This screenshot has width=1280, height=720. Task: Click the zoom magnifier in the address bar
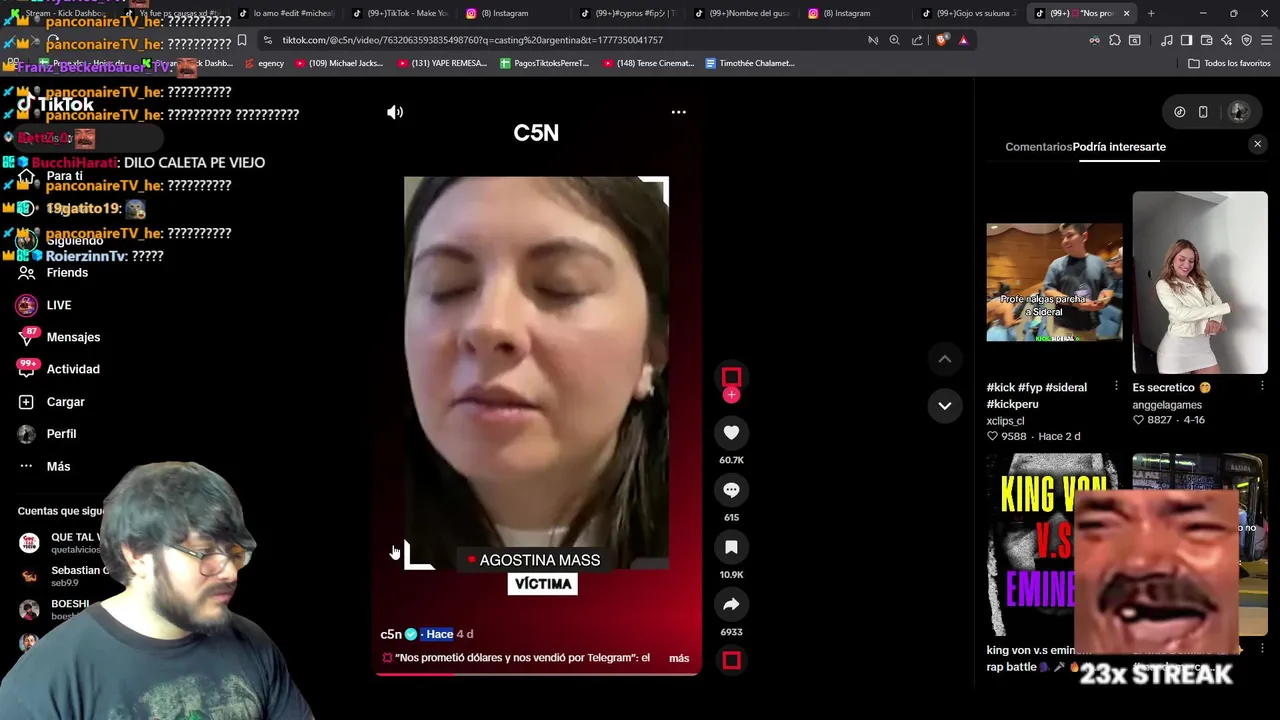tap(895, 40)
